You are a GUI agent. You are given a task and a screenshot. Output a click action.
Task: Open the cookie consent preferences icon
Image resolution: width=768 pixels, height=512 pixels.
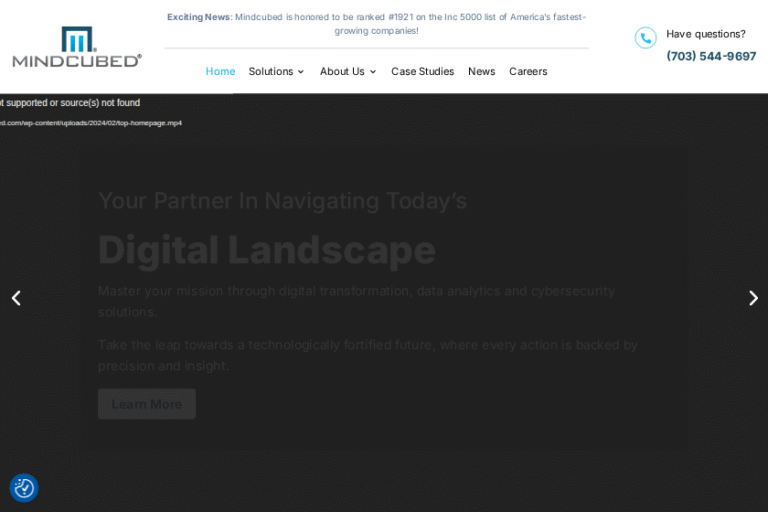[x=24, y=488]
